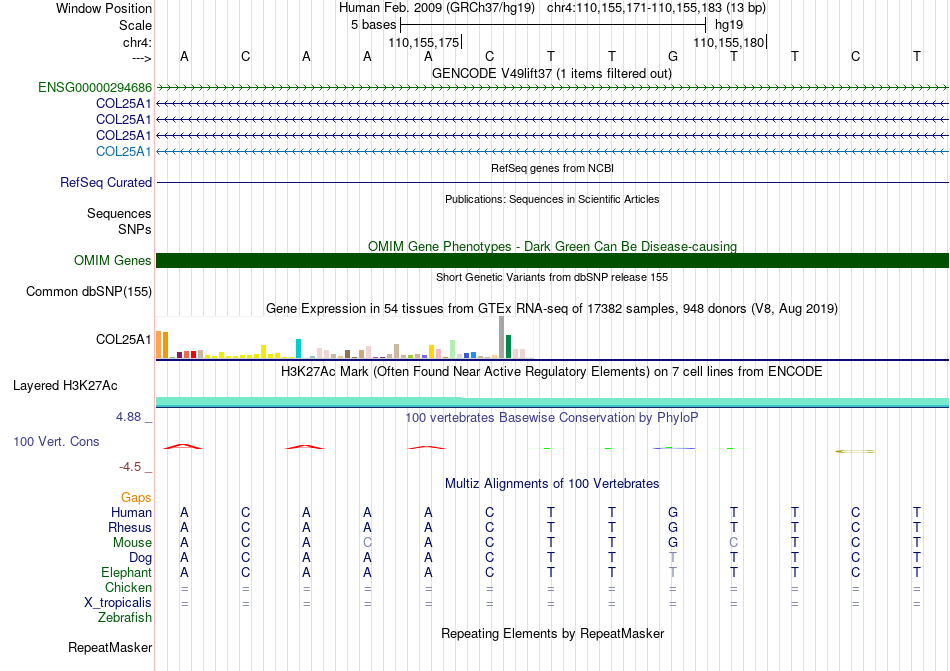This screenshot has width=950, height=671.
Task: Open GENCODE V49lift37 track title
Action: [x=552, y=73]
